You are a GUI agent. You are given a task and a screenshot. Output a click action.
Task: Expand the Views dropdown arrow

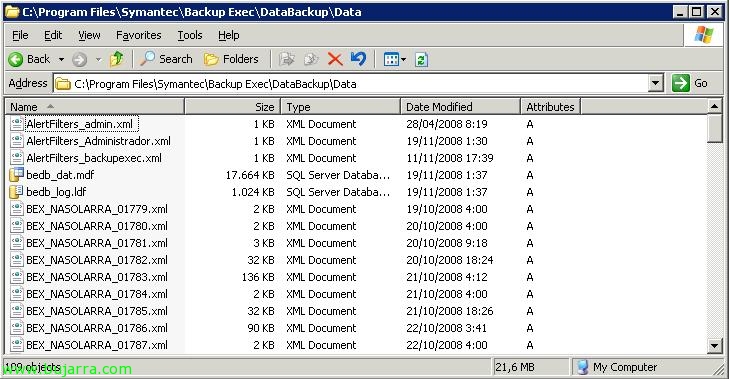pos(403,60)
